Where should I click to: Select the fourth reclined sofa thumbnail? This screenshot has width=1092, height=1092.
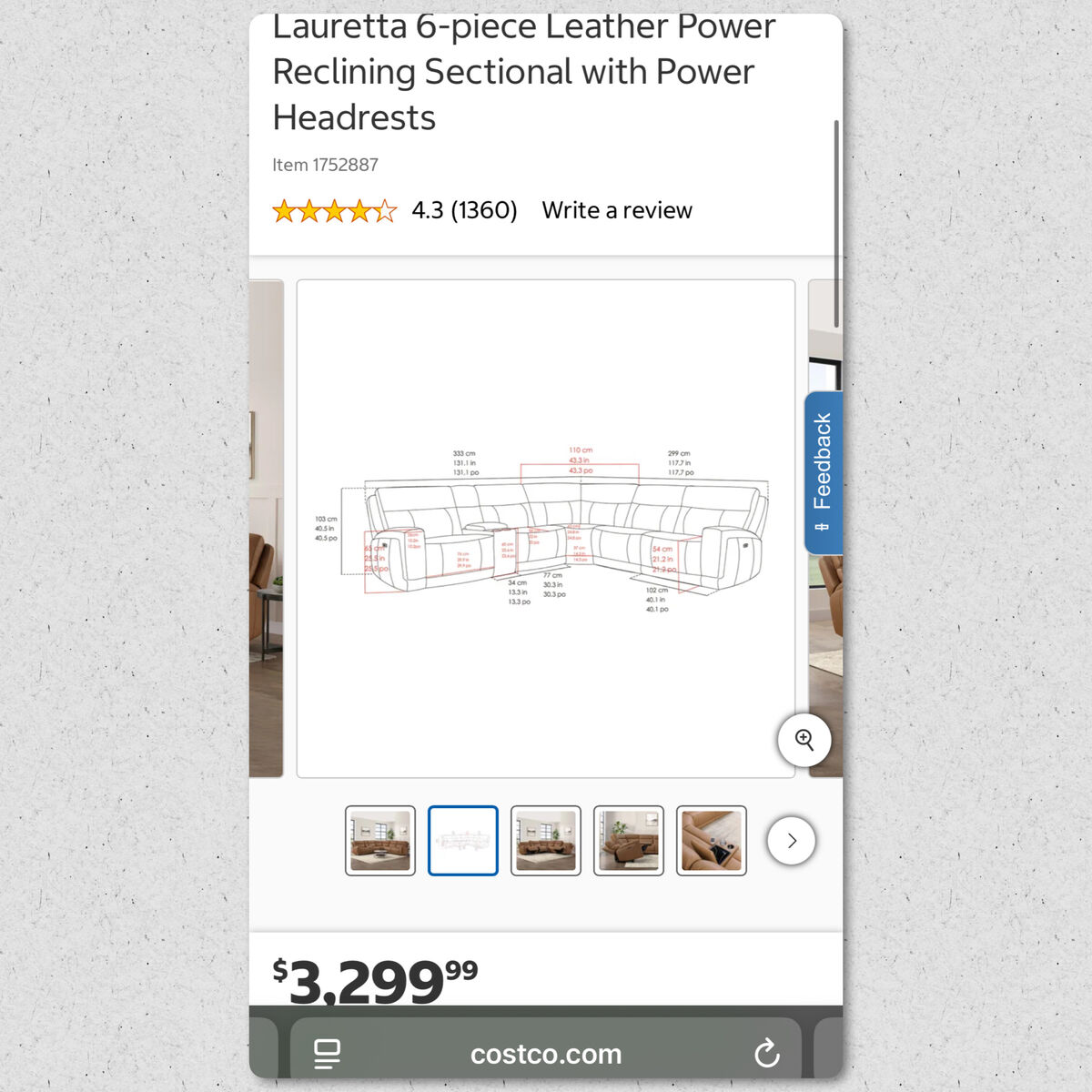pos(629,841)
